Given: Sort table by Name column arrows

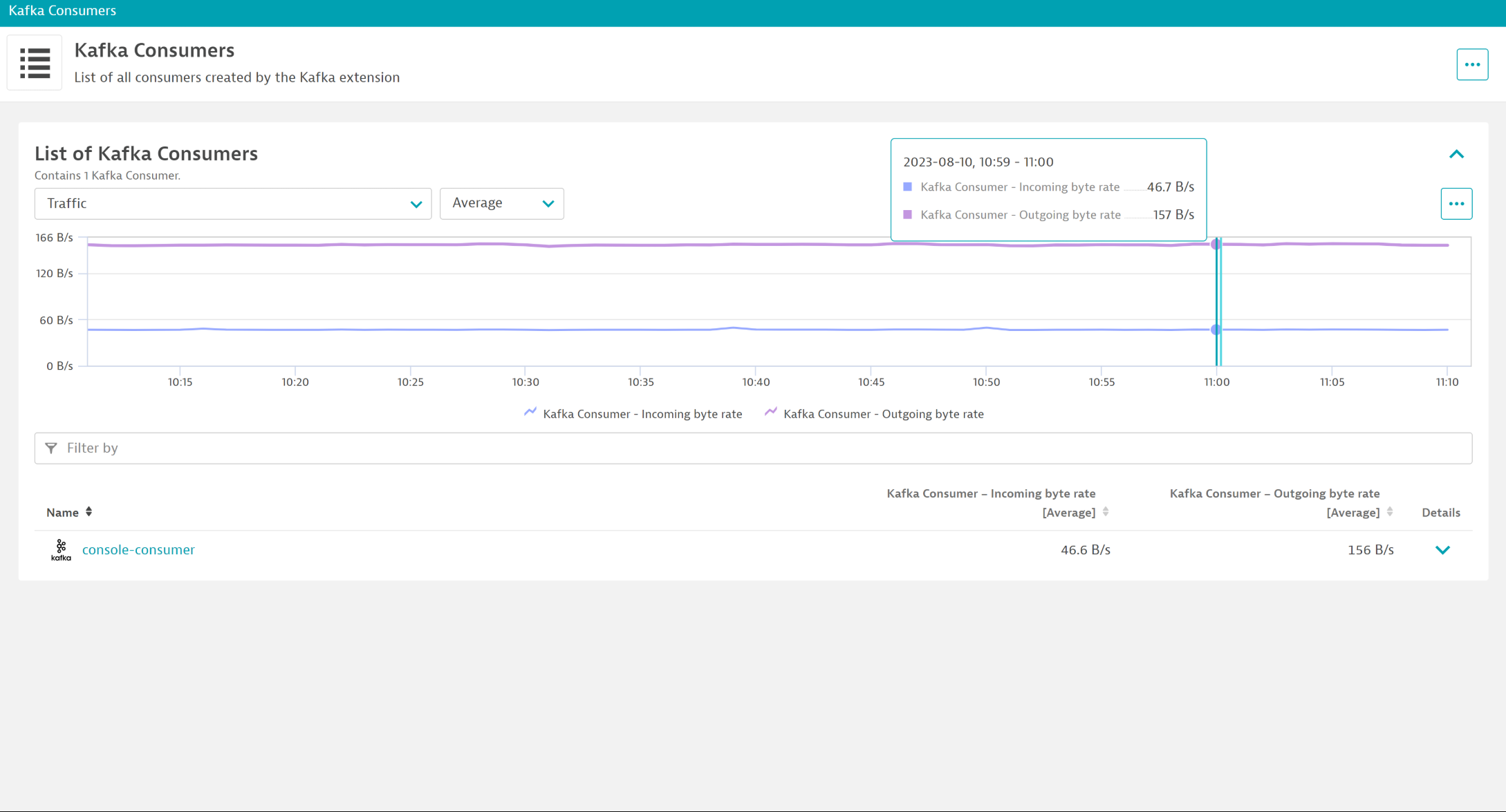Looking at the screenshot, I should coord(89,512).
